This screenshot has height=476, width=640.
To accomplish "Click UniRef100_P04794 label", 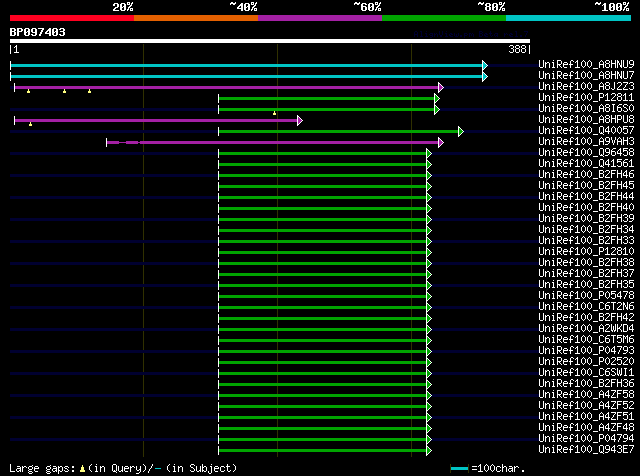I will tap(586, 439).
